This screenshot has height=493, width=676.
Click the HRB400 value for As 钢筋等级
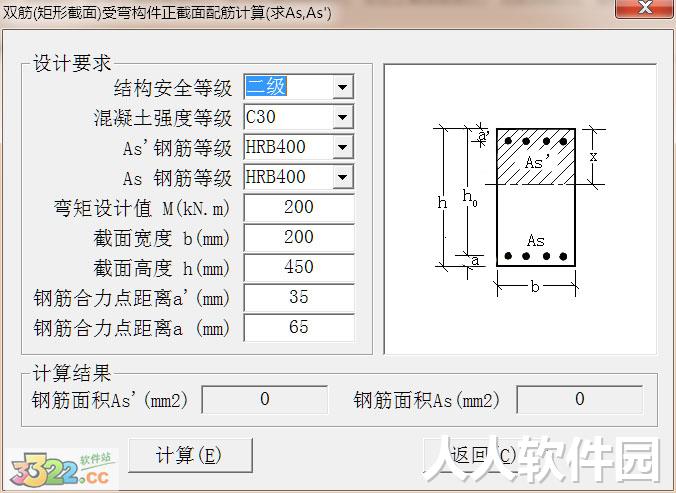(275, 177)
